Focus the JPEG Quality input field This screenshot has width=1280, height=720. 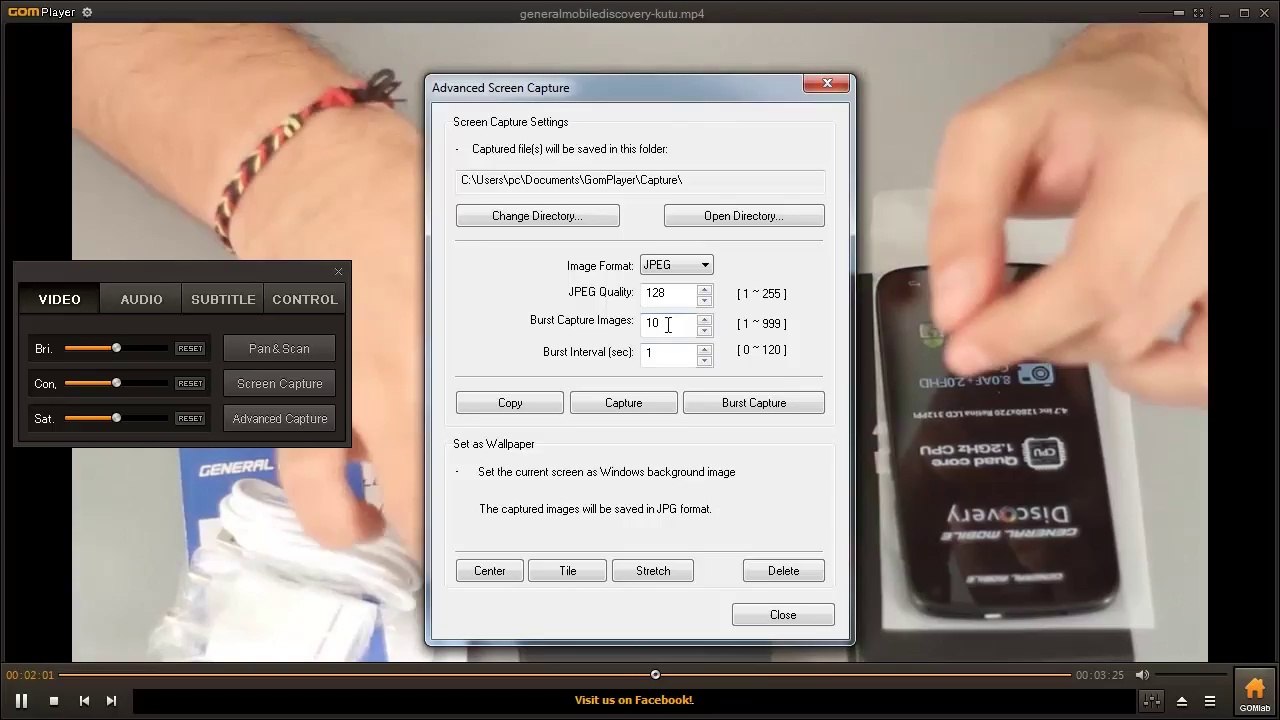click(669, 293)
